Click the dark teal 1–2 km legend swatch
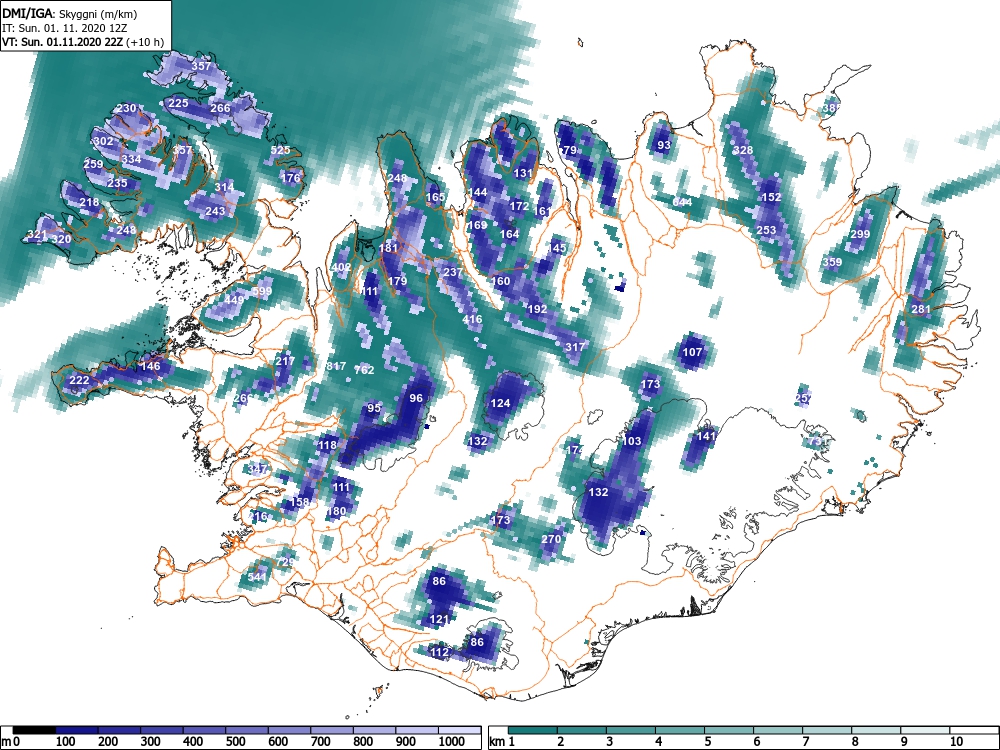This screenshot has width=1000, height=750. (533, 730)
